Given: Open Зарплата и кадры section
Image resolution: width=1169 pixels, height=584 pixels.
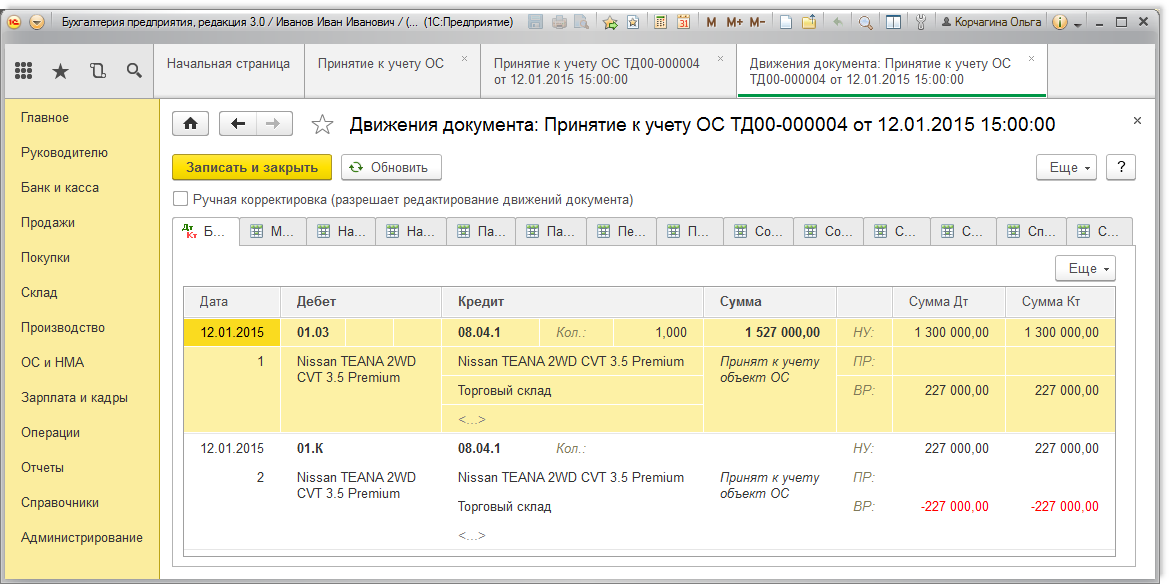Looking at the screenshot, I should pyautogui.click(x=74, y=398).
